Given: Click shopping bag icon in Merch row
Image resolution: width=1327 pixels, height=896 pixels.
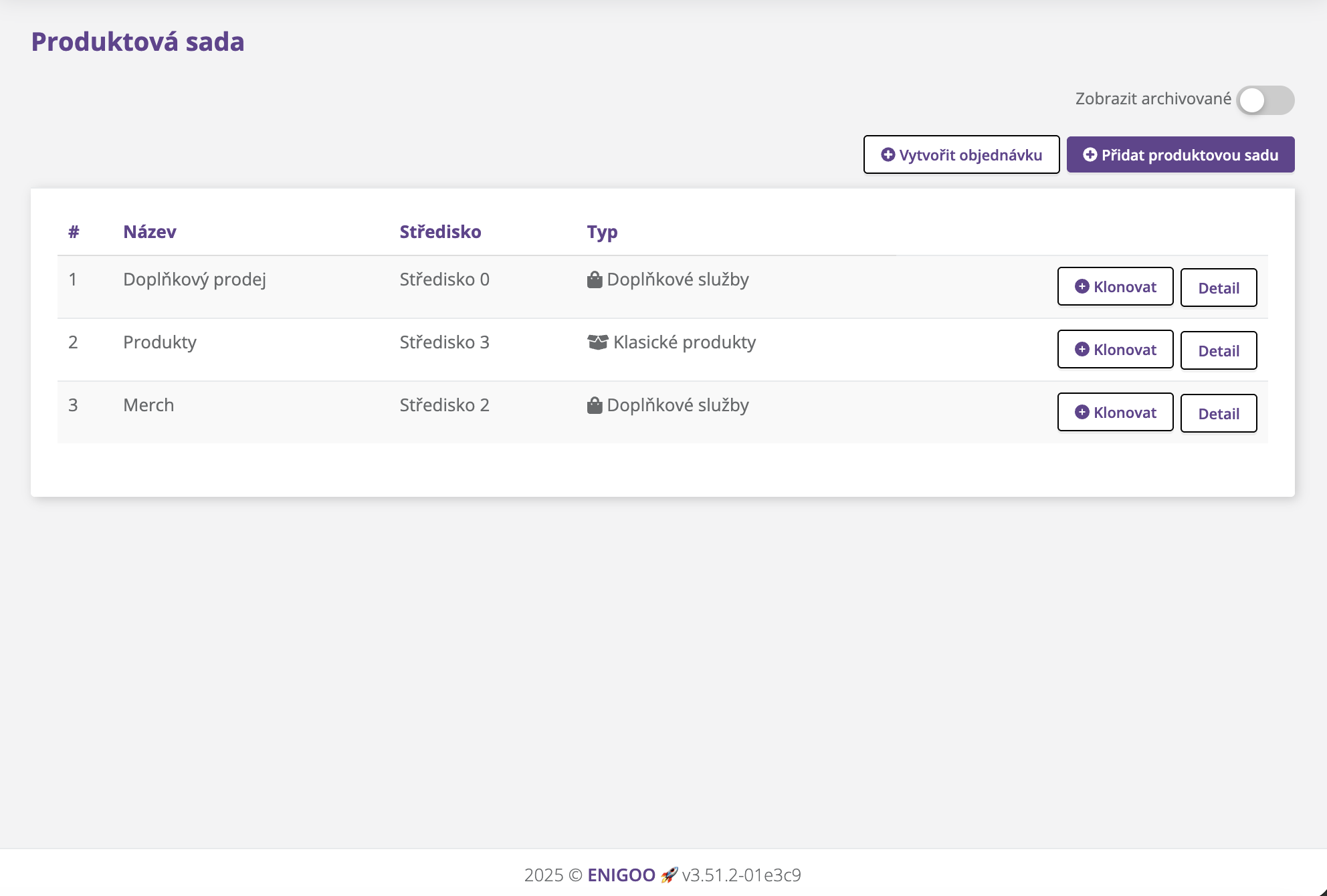Looking at the screenshot, I should (595, 406).
